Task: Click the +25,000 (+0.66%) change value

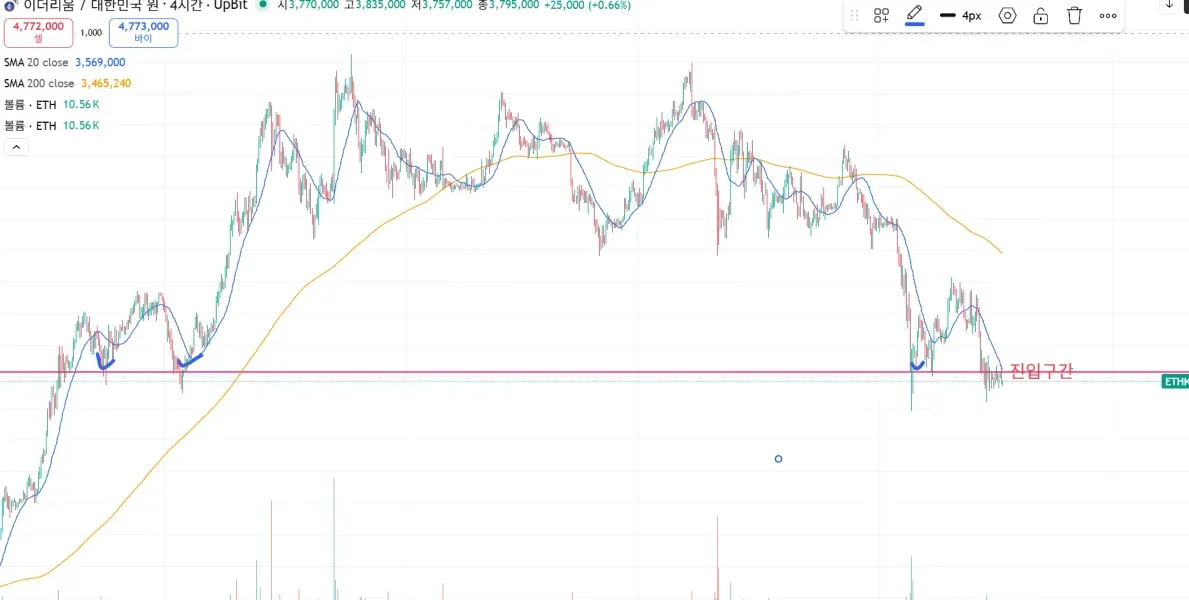Action: (587, 5)
